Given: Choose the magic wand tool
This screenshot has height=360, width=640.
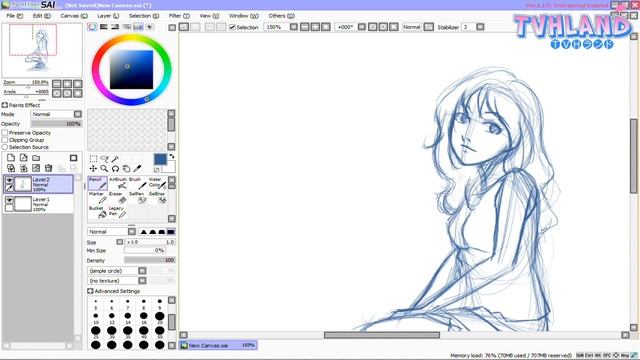Looking at the screenshot, I should [x=116, y=158].
